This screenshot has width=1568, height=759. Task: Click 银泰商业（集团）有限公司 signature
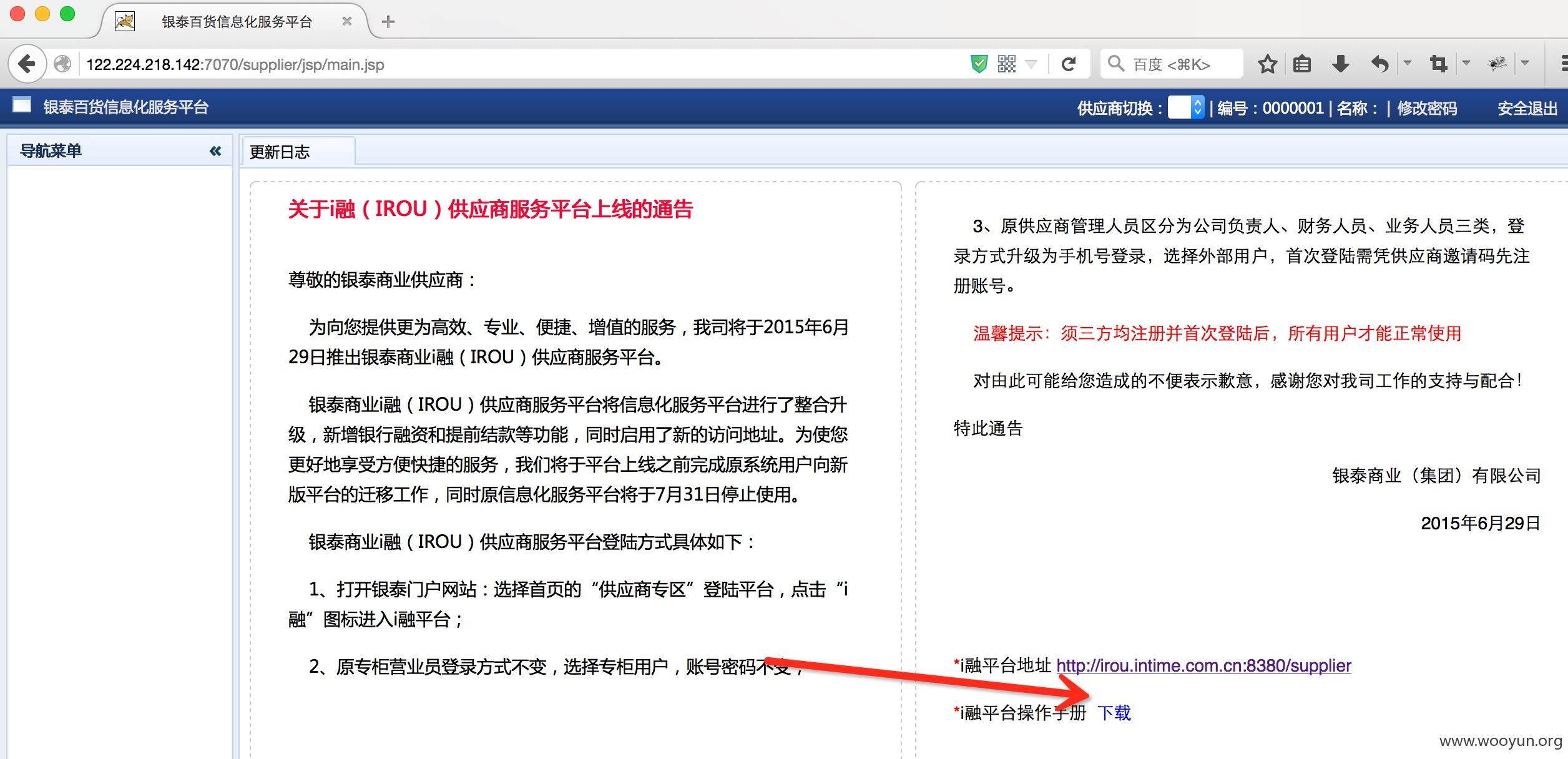click(1436, 476)
